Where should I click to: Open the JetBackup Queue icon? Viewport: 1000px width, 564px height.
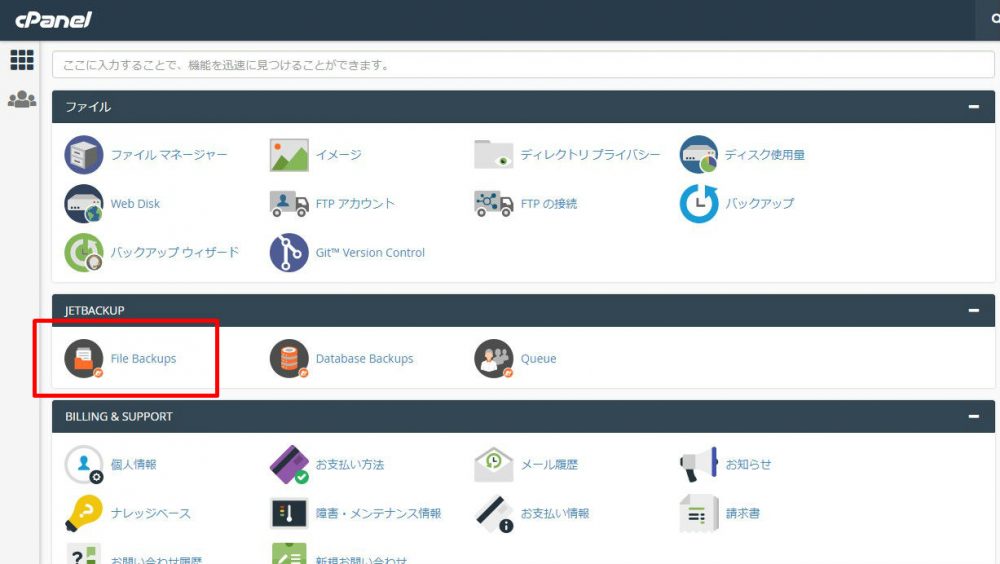pyautogui.click(x=493, y=359)
